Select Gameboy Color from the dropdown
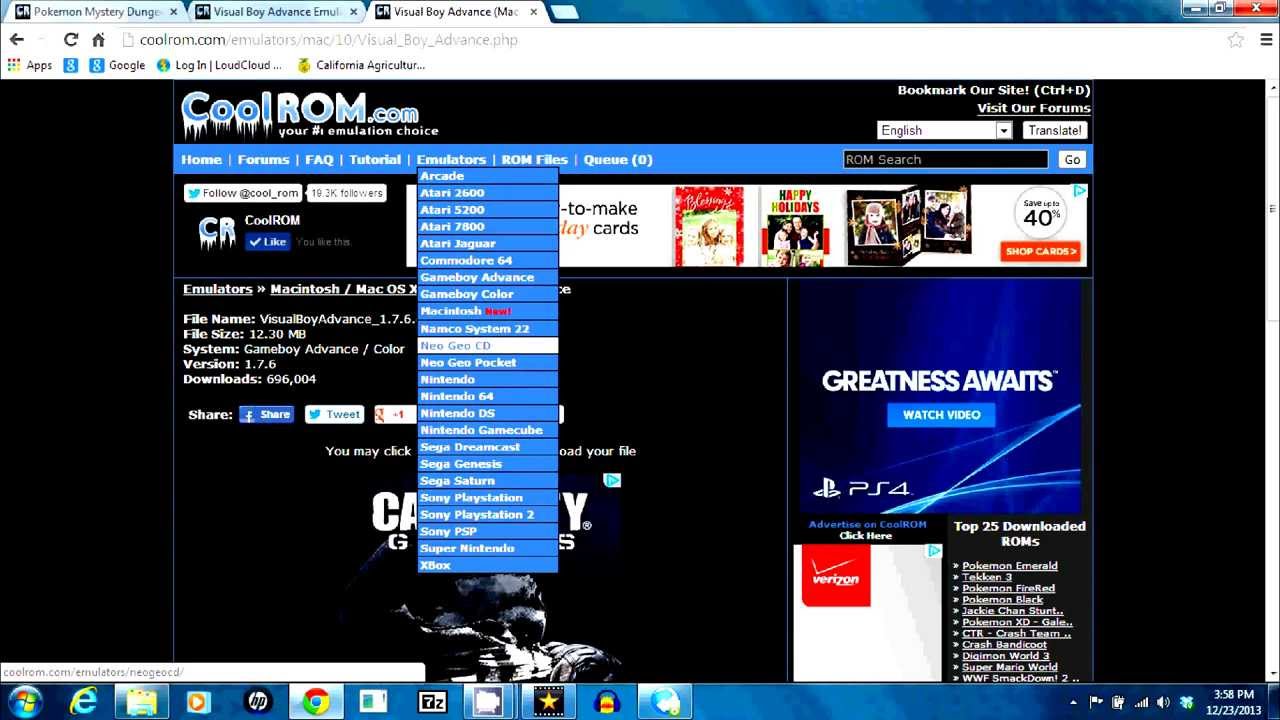The height and width of the screenshot is (720, 1280). coord(487,295)
